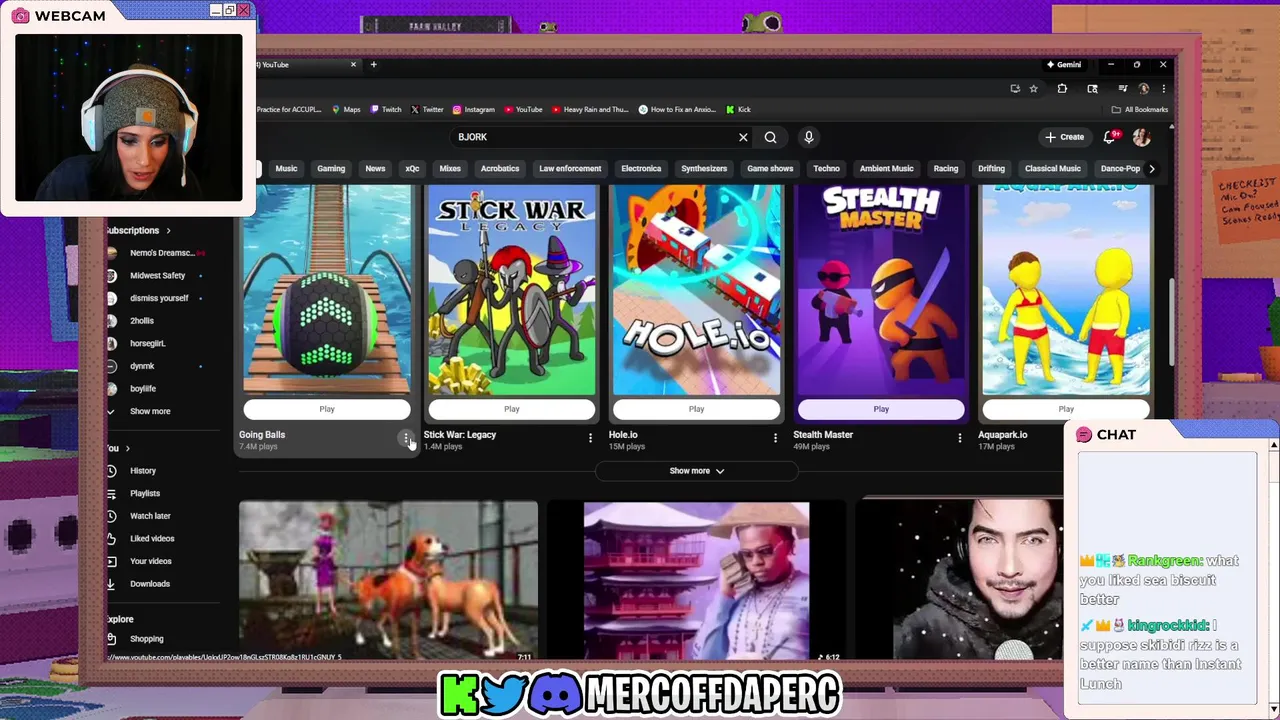Open Your videos in sidebar
1280x720 pixels.
pos(151,561)
